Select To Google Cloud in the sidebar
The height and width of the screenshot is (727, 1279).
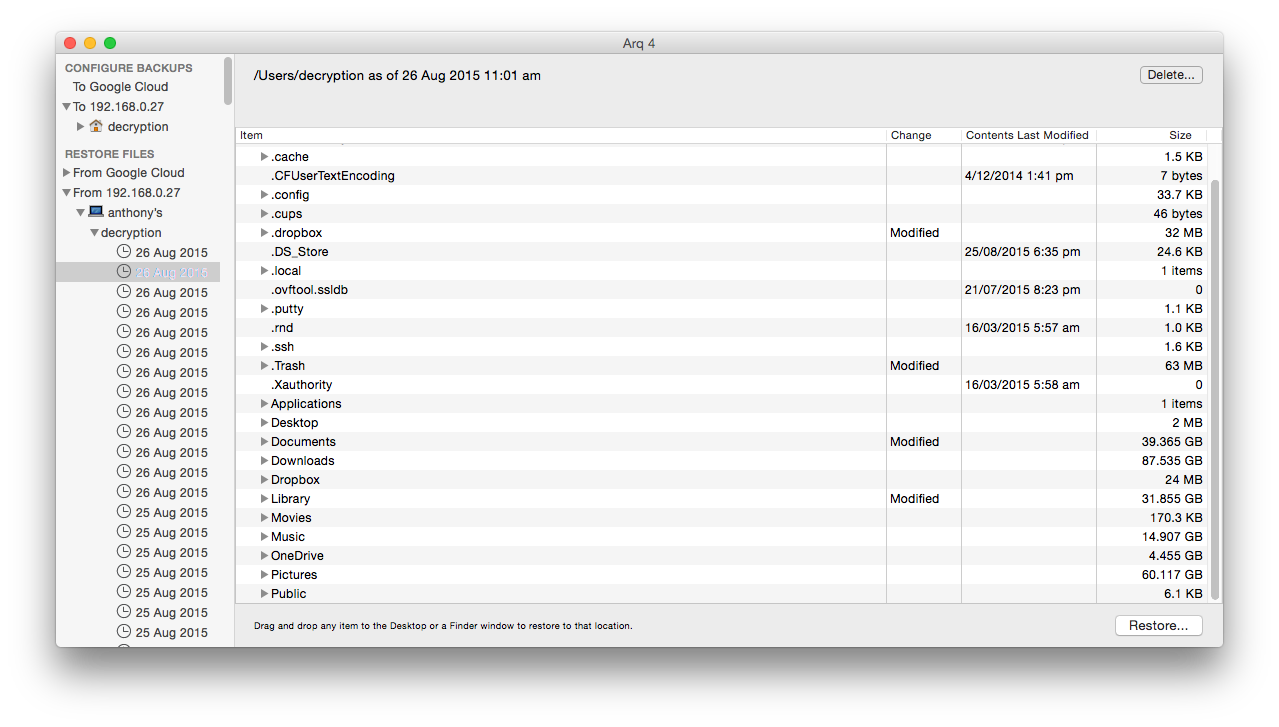[x=120, y=87]
